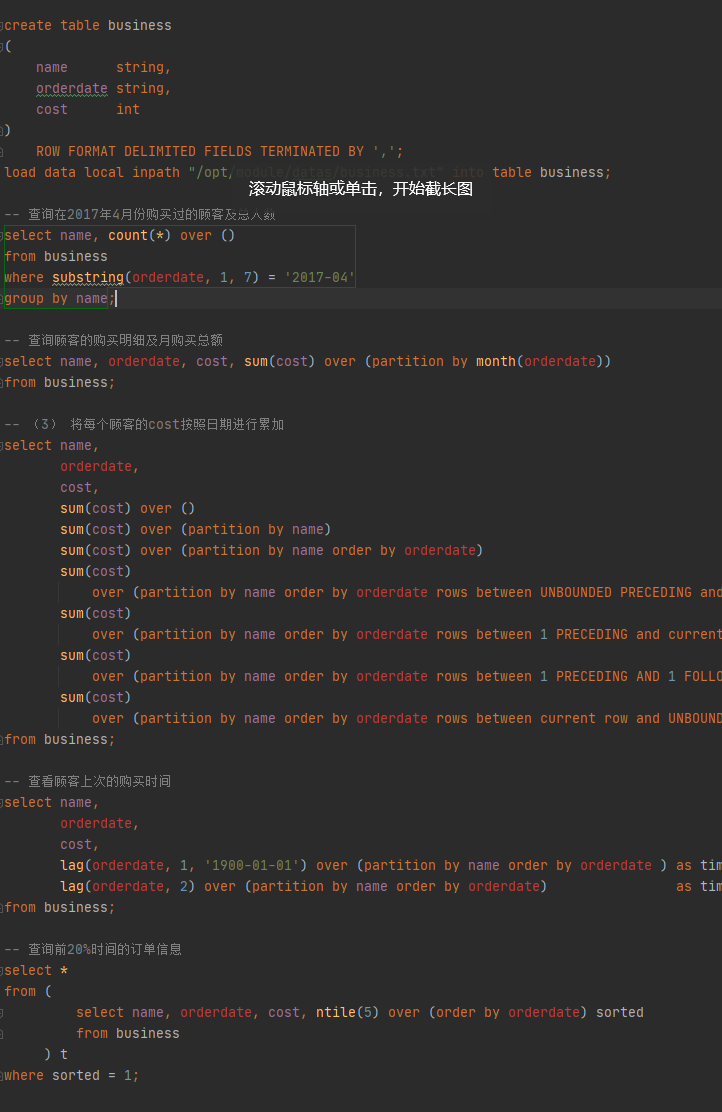Click the comment about customers in April 2017

click(x=140, y=214)
